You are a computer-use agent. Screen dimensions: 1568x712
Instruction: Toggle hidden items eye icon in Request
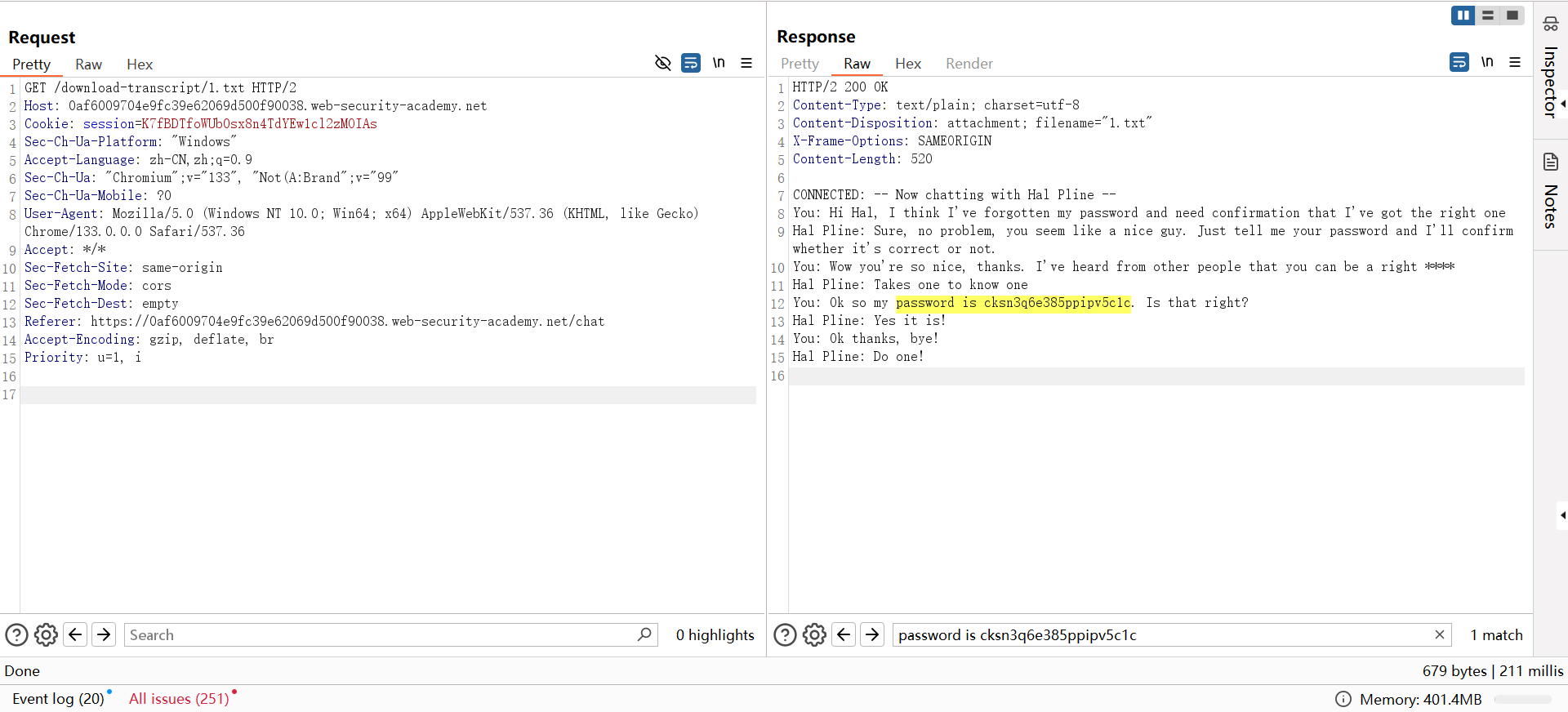point(663,63)
